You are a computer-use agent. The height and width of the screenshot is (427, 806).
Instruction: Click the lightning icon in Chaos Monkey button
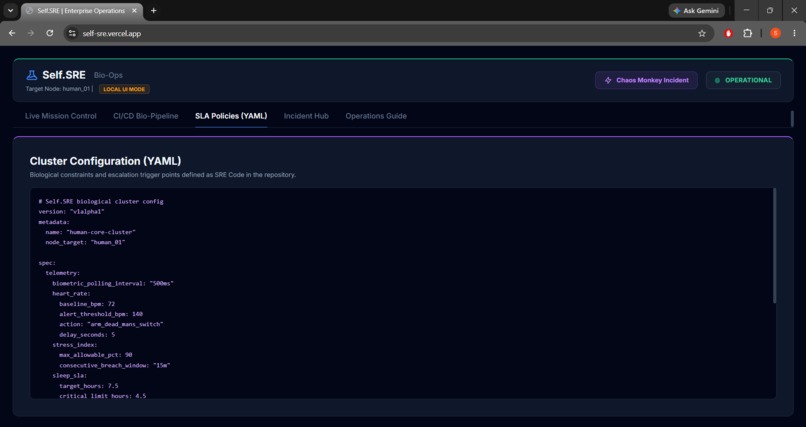click(x=608, y=80)
